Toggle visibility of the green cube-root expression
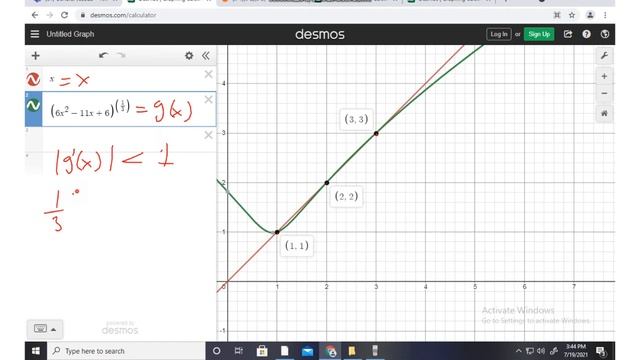 33,106
